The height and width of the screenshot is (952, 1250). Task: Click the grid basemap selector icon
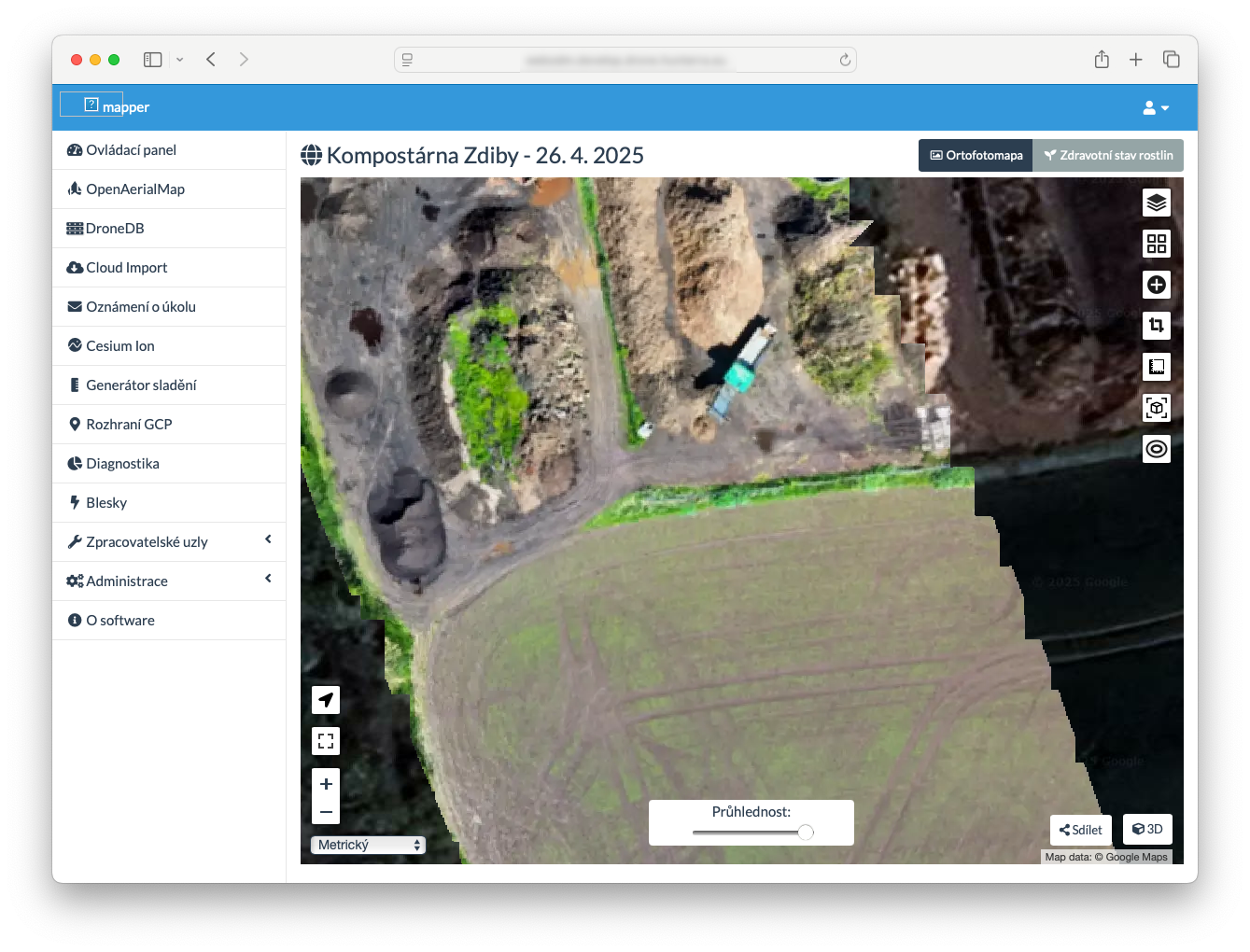pos(1156,244)
